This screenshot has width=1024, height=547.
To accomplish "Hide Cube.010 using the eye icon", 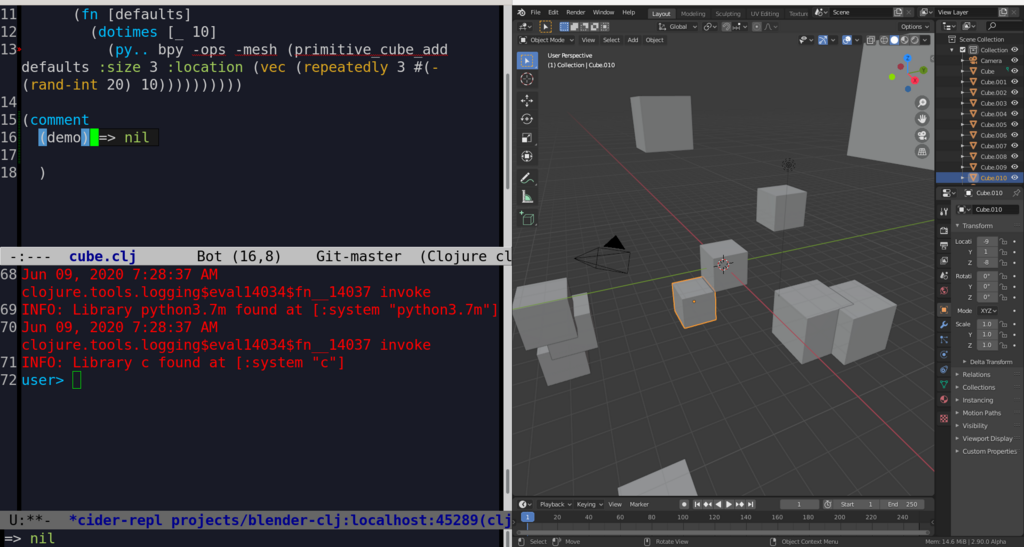I will pos(1014,178).
